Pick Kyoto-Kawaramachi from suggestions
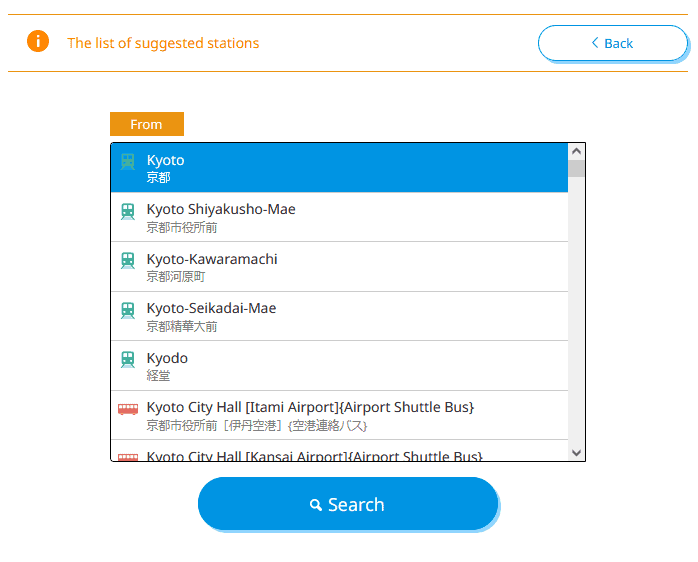698x562 pixels. pyautogui.click(x=340, y=267)
